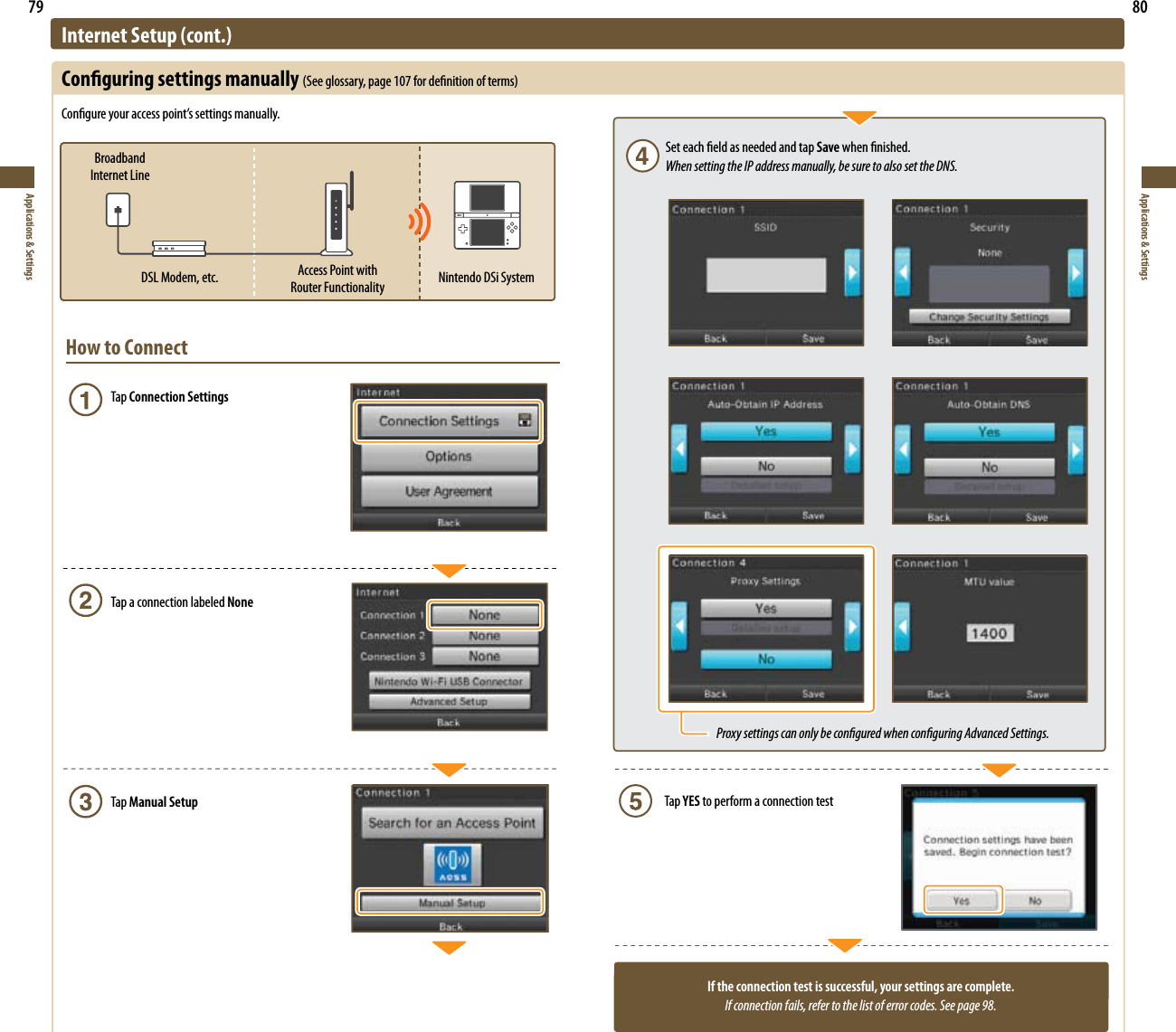Click left arrow on Auto-Obtain IP Address screen
The width and height of the screenshot is (1176, 1032).
click(x=679, y=448)
